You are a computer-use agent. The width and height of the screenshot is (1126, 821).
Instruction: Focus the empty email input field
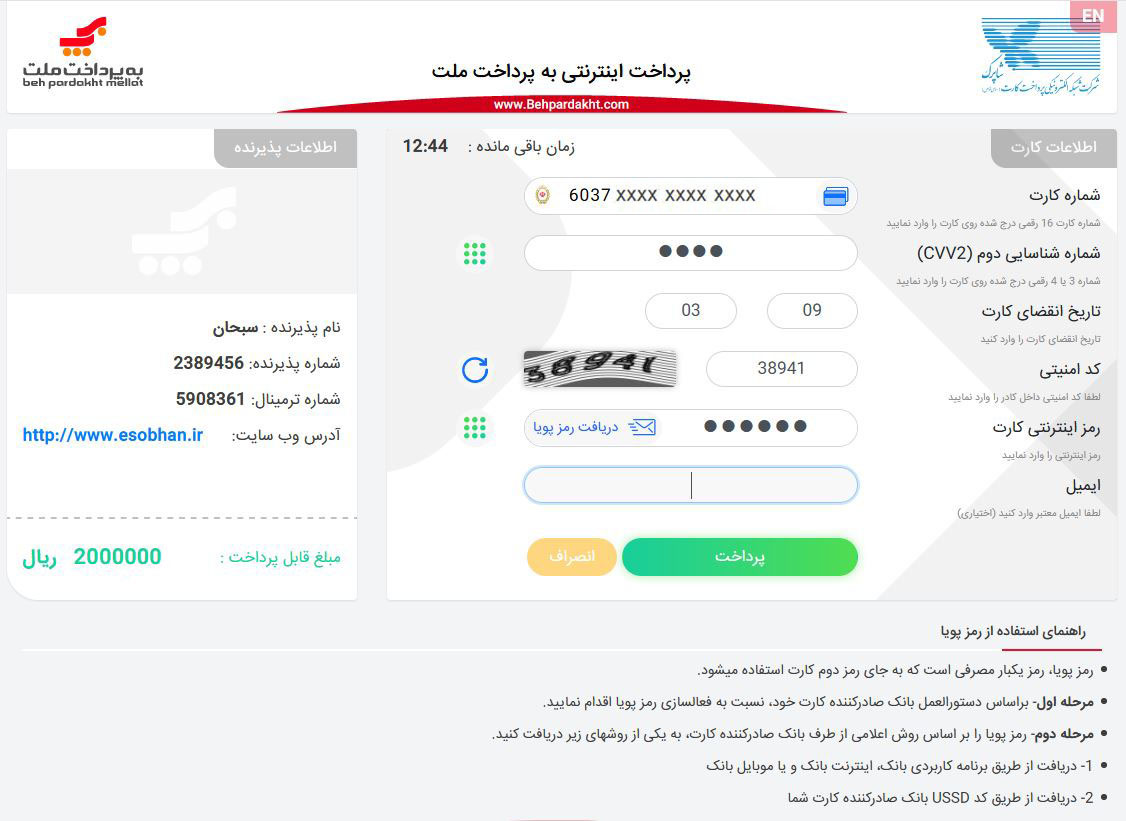click(x=691, y=486)
